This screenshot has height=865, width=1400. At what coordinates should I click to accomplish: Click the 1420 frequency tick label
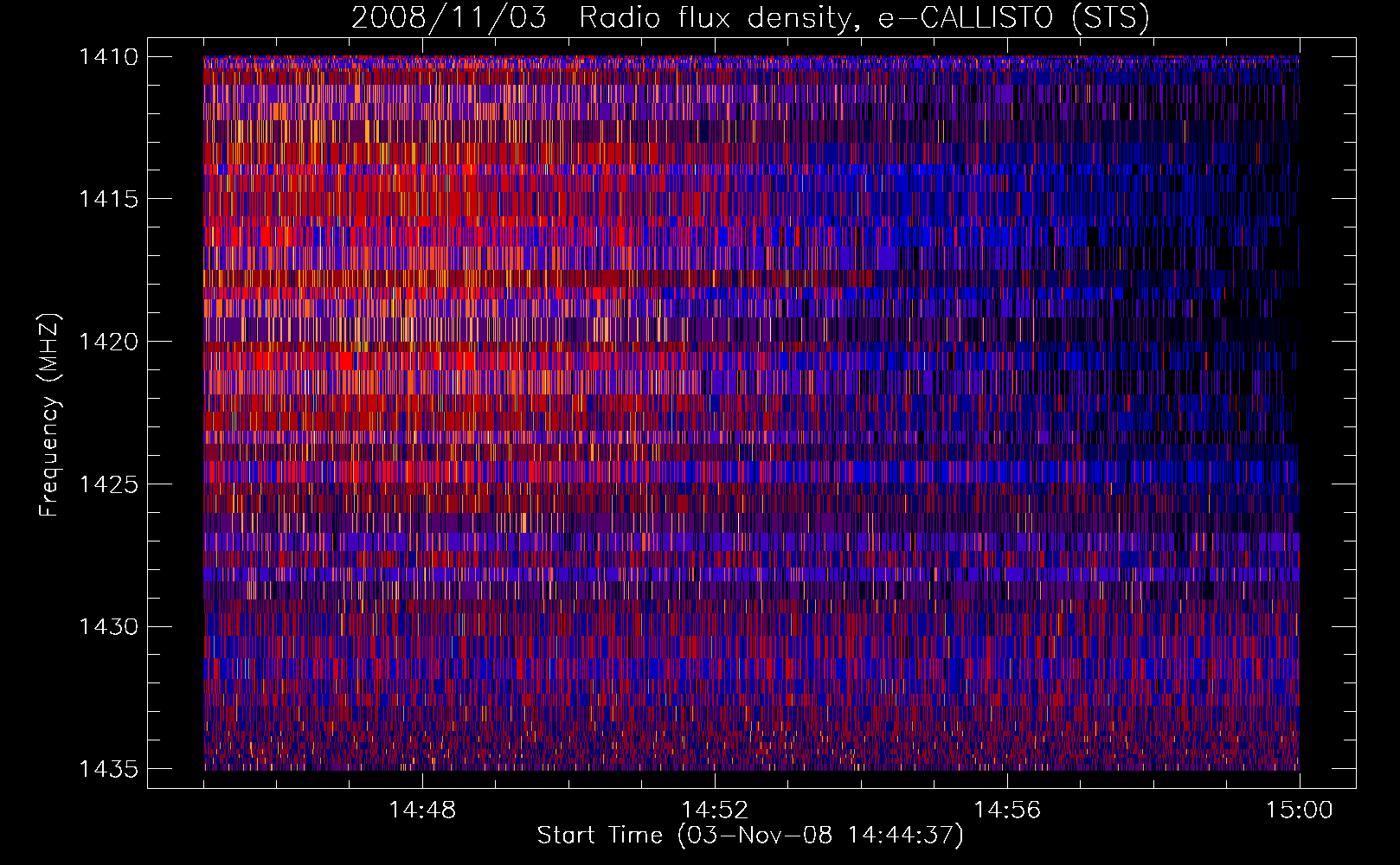pos(108,342)
